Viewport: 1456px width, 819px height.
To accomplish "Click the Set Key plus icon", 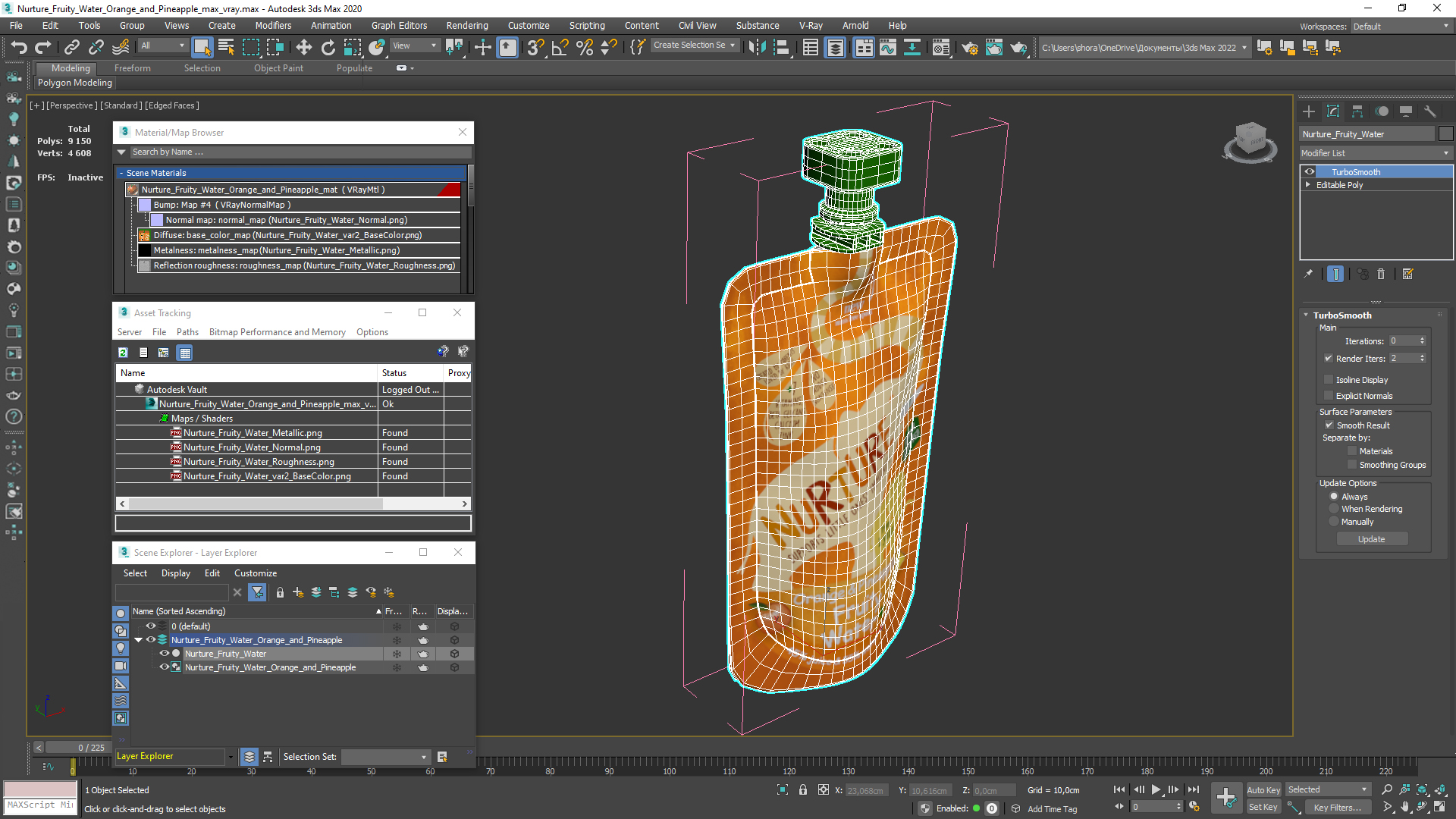I will click(1225, 797).
